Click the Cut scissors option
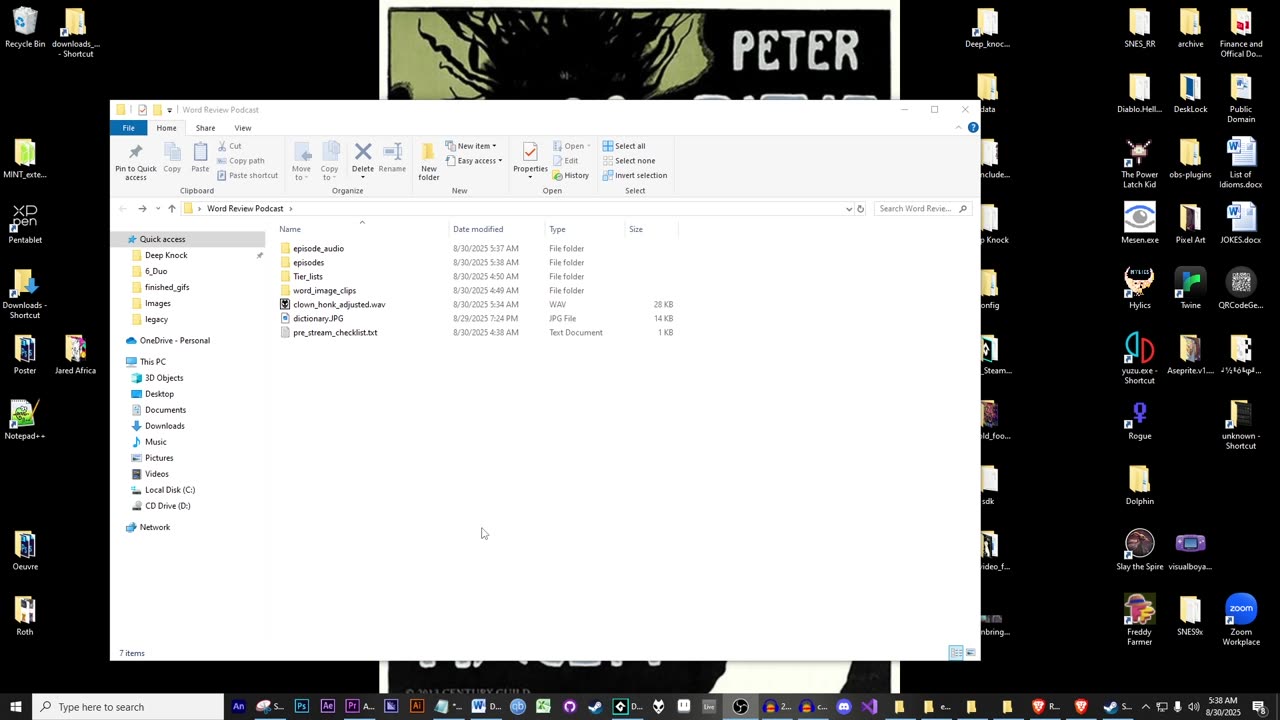The width and height of the screenshot is (1280, 720). (x=229, y=146)
